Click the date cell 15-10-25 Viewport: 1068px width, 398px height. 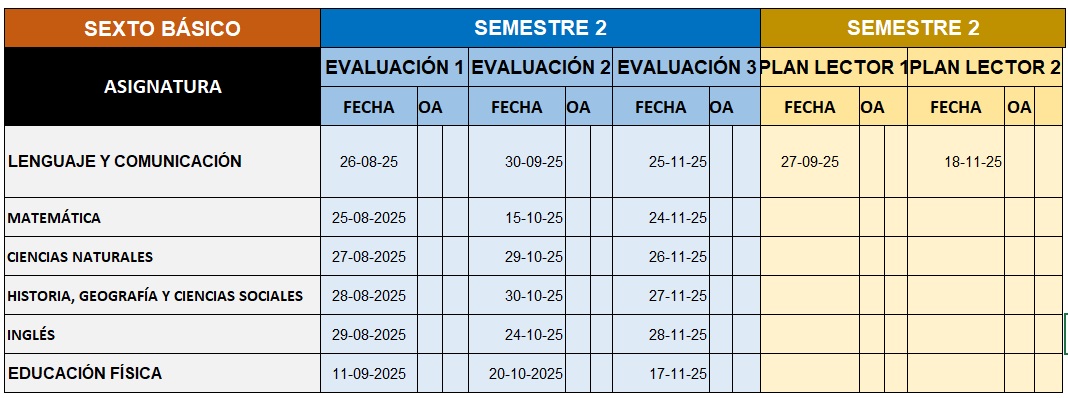(517, 217)
